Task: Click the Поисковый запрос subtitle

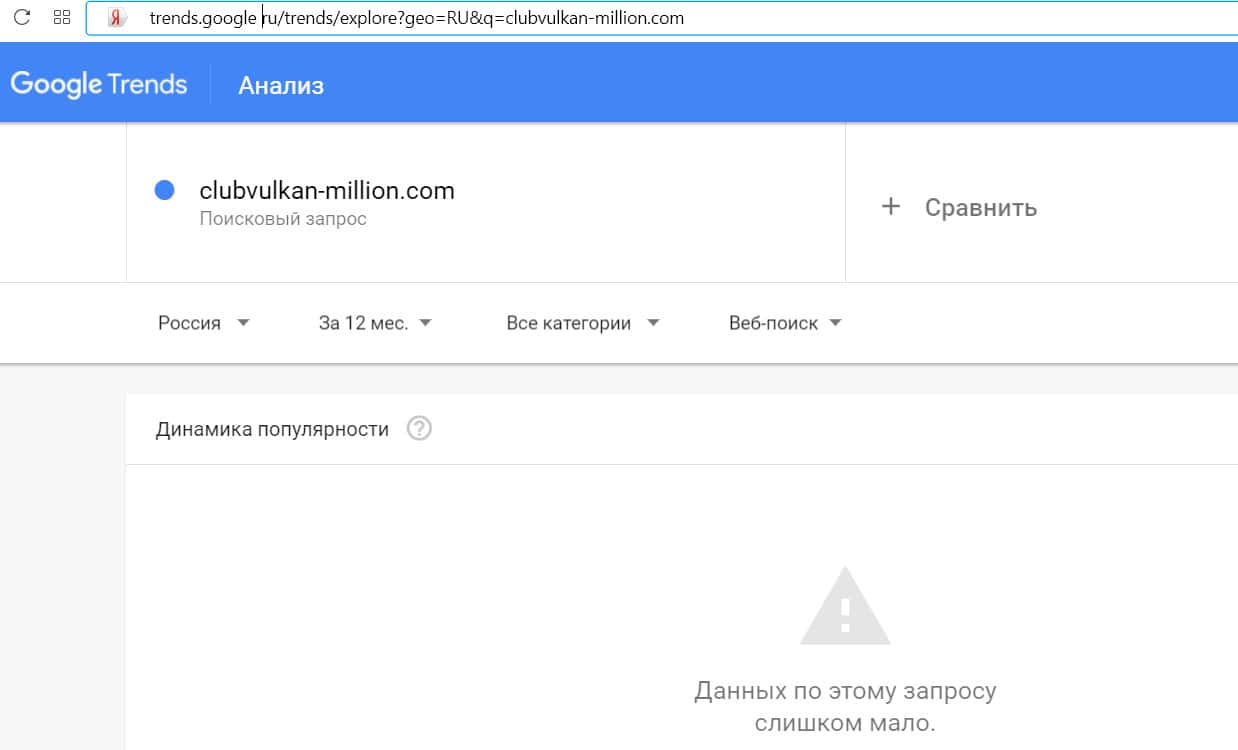Action: 283,218
